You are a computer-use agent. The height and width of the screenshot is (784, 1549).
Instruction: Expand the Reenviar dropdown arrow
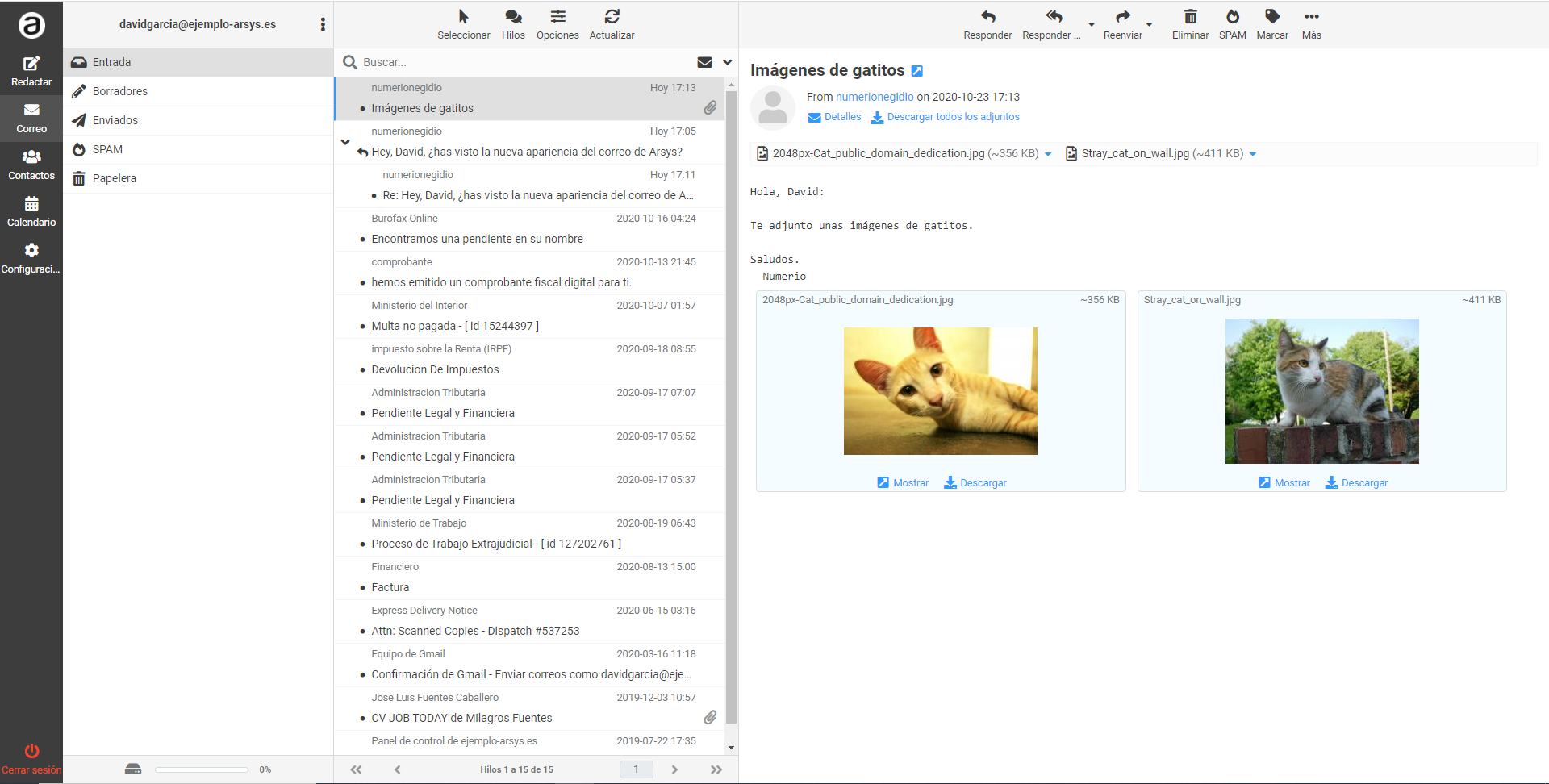[x=1149, y=24]
